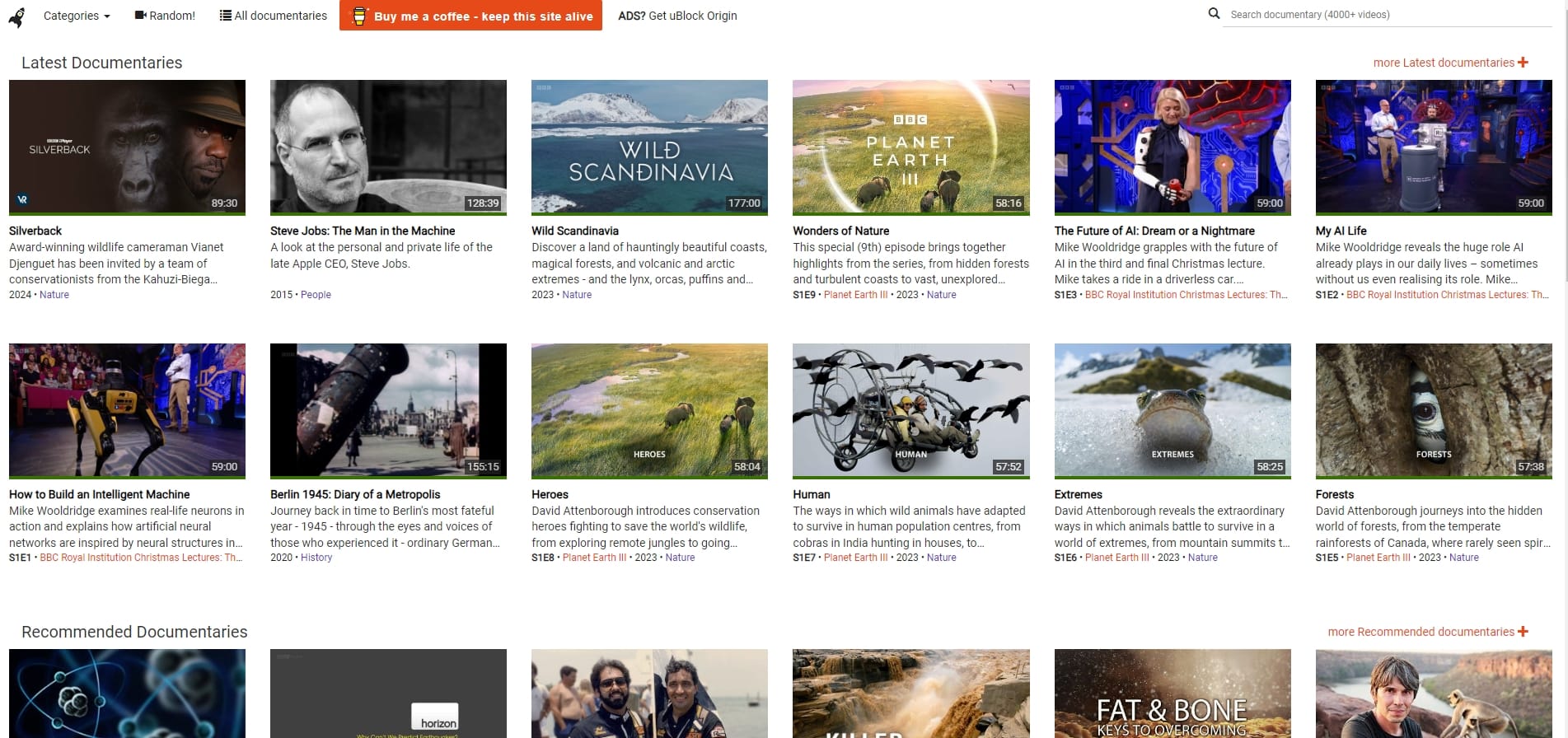Click the VR badge on Silverback thumbnail
Screen dimensions: 1568x738
(22, 199)
